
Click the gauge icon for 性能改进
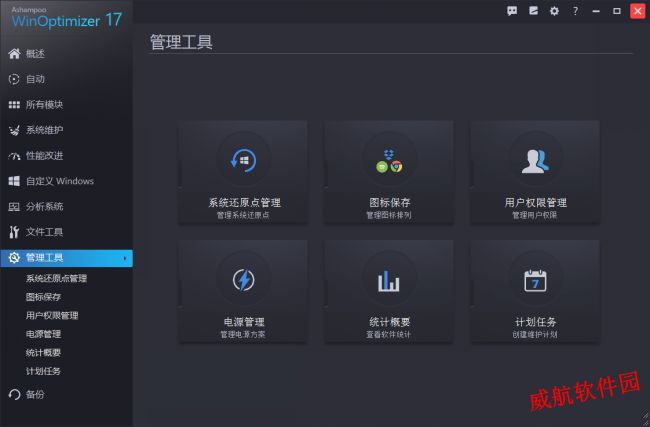14,156
